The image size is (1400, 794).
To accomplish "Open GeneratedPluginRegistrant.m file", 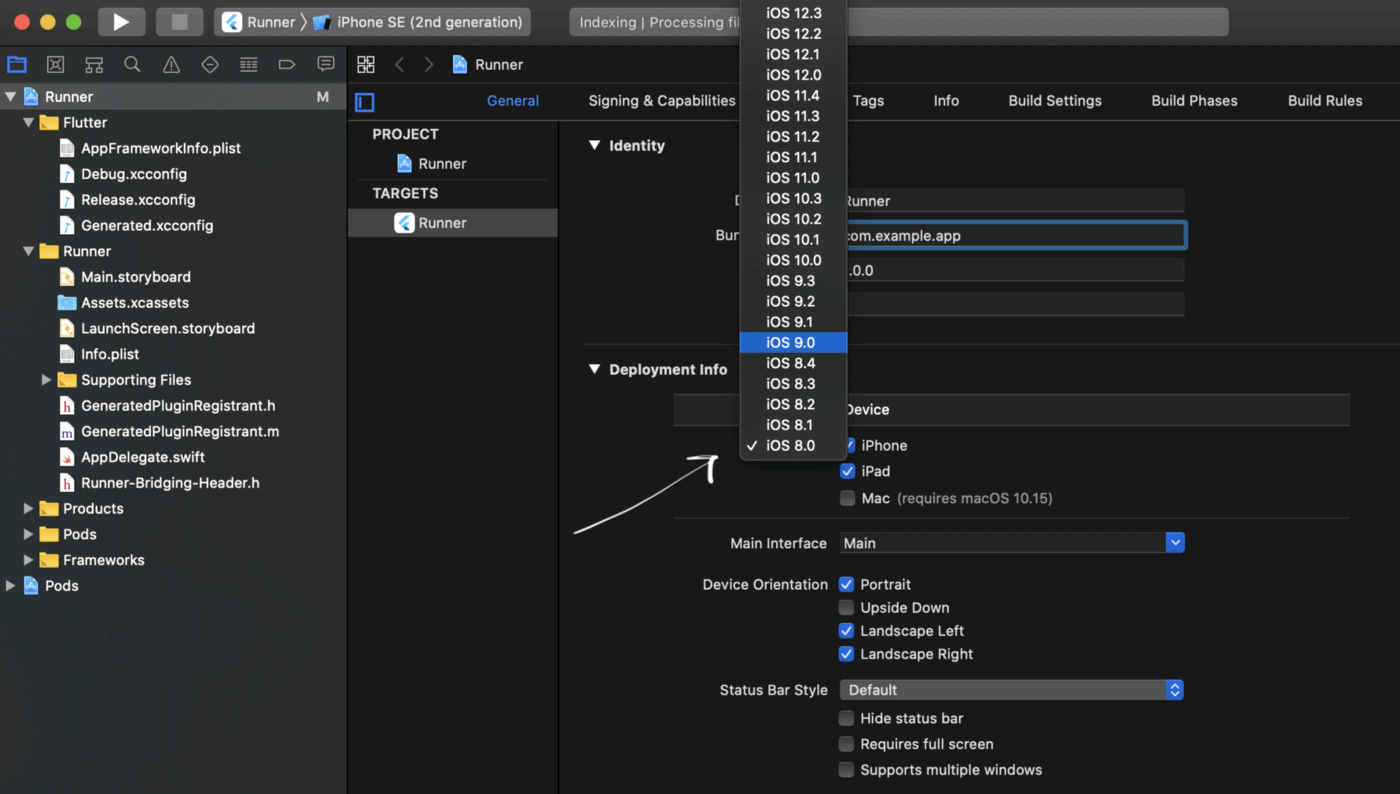I will [180, 432].
